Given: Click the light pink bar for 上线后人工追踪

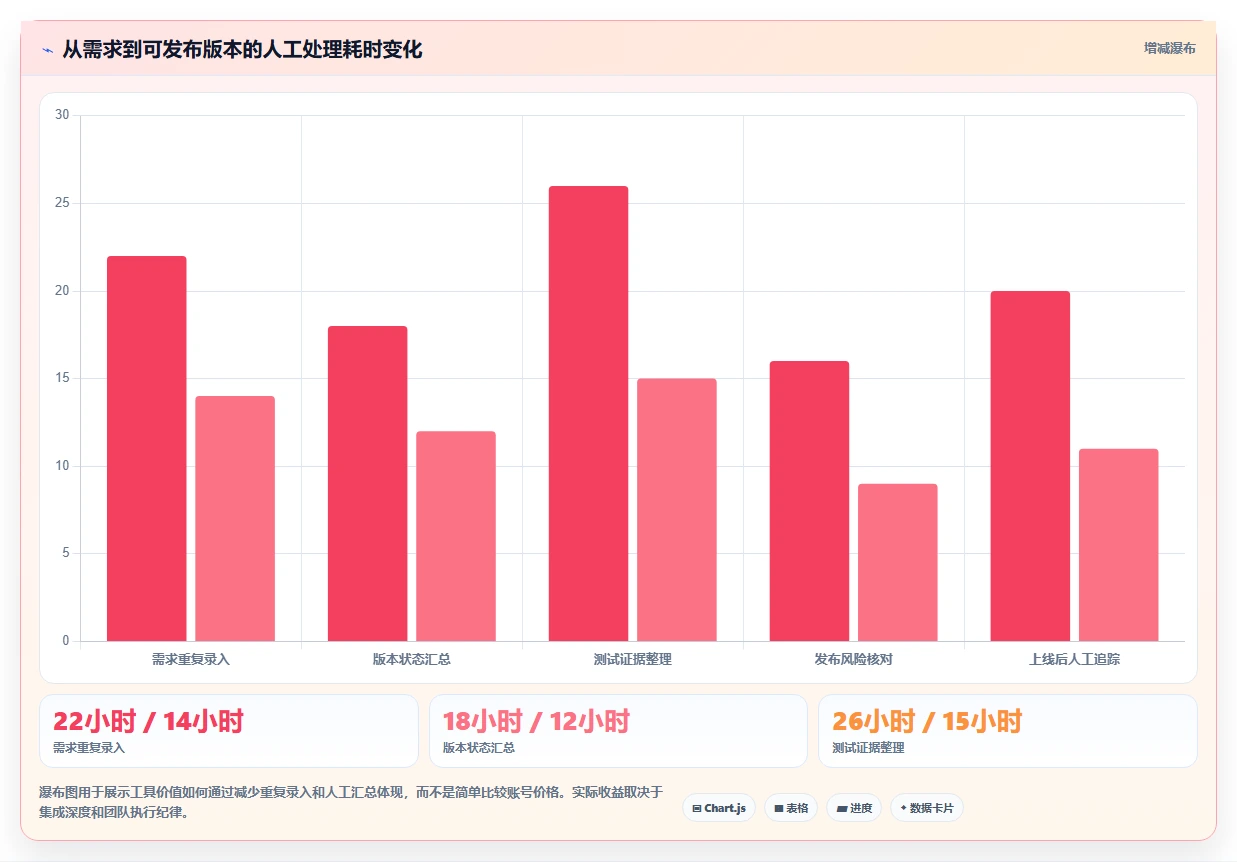Looking at the screenshot, I should click(1119, 545).
